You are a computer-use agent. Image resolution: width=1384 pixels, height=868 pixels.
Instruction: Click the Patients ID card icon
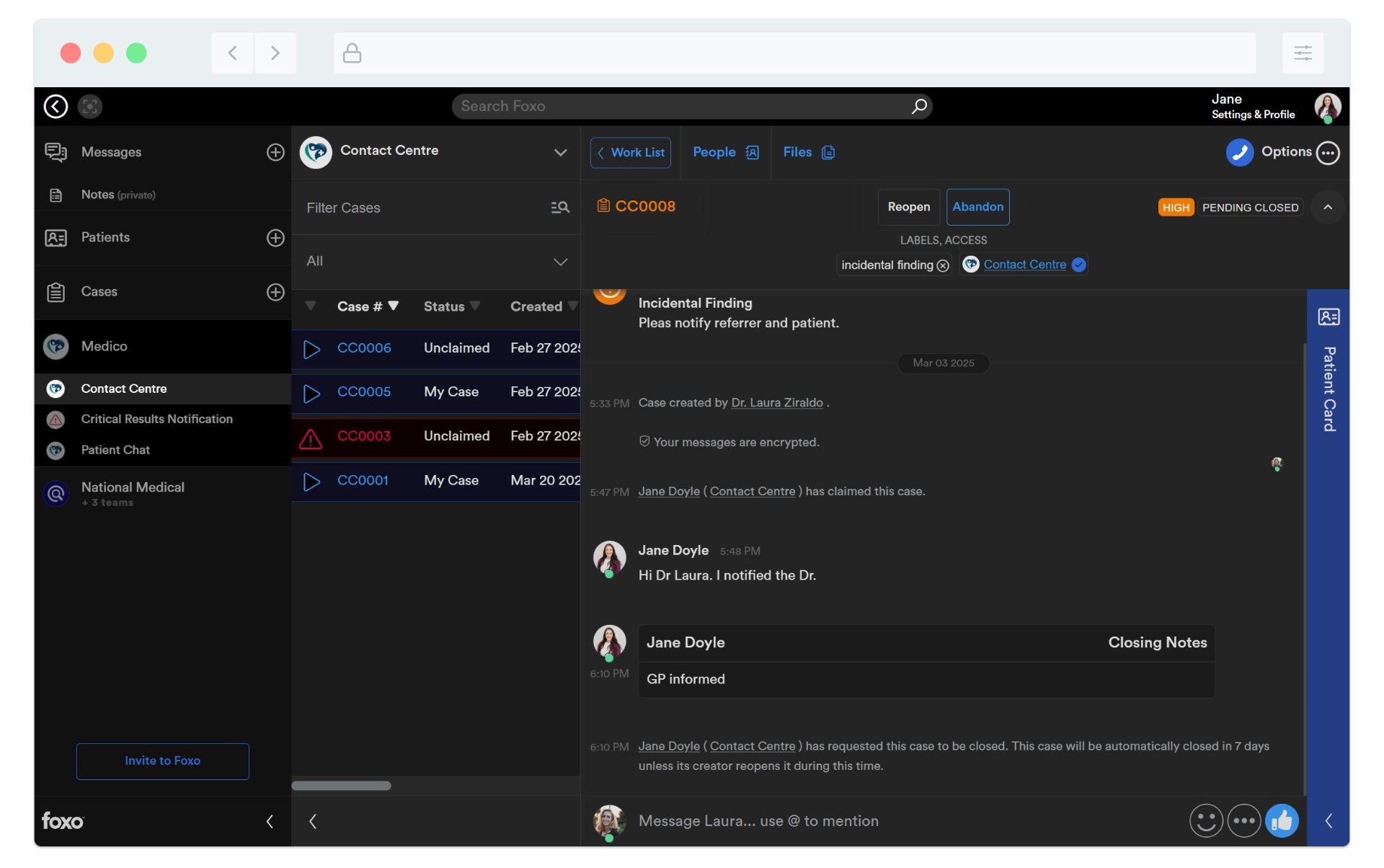coord(56,238)
